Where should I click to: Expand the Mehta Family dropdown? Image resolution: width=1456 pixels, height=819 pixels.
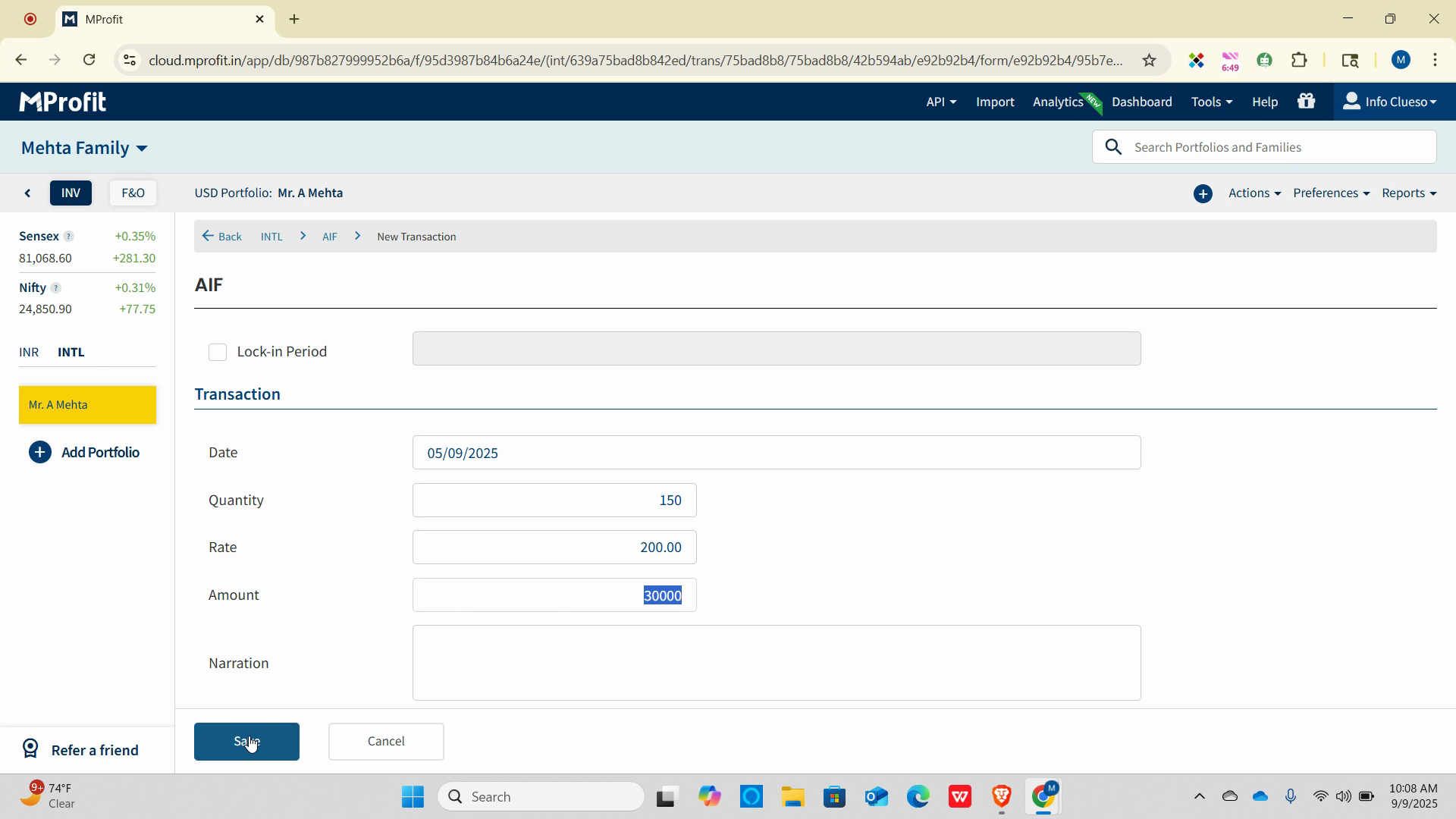84,148
